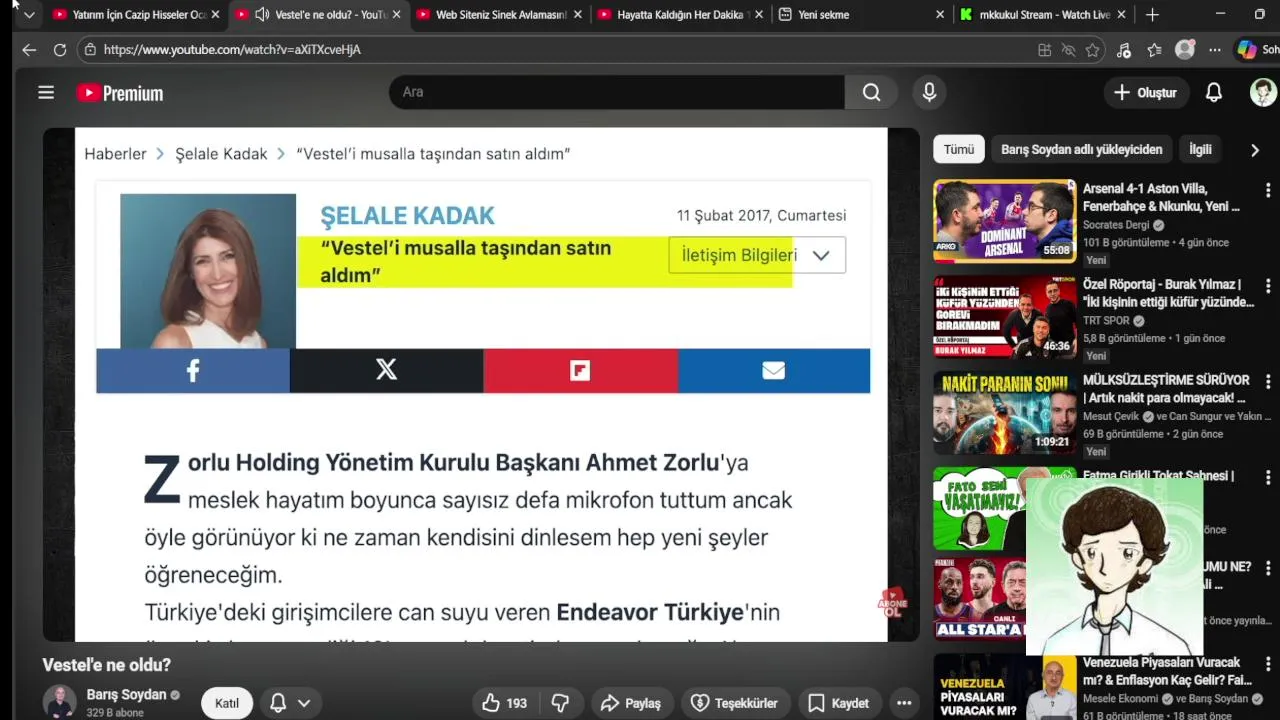This screenshot has width=1280, height=720.
Task: Select the Tümü filter chip
Action: [958, 150]
